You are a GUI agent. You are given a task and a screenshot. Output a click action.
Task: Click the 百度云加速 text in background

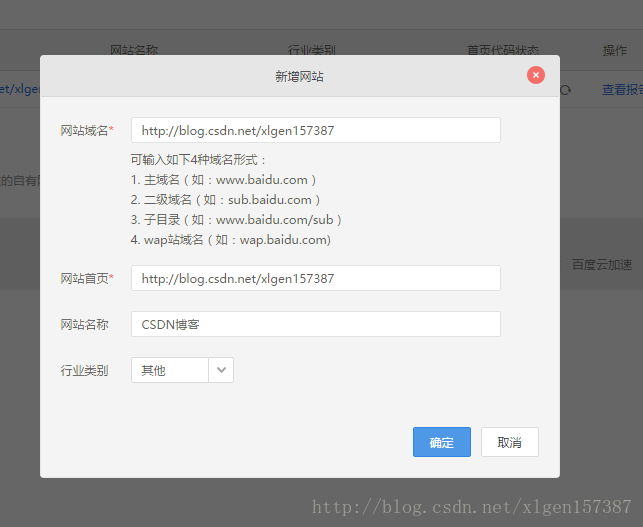coord(601,265)
